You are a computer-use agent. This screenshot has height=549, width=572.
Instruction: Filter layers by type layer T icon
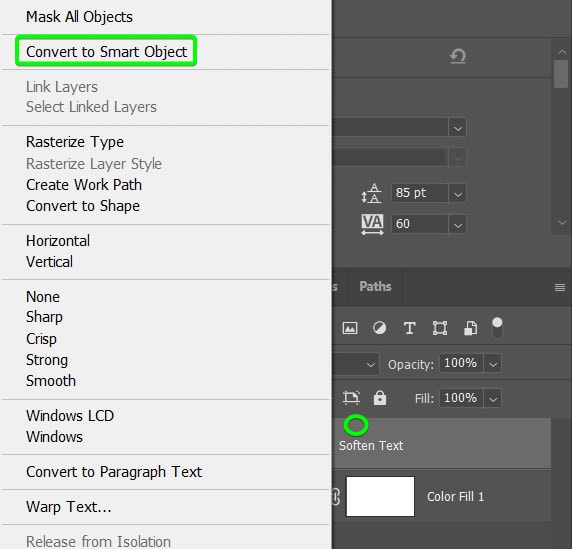tap(409, 328)
